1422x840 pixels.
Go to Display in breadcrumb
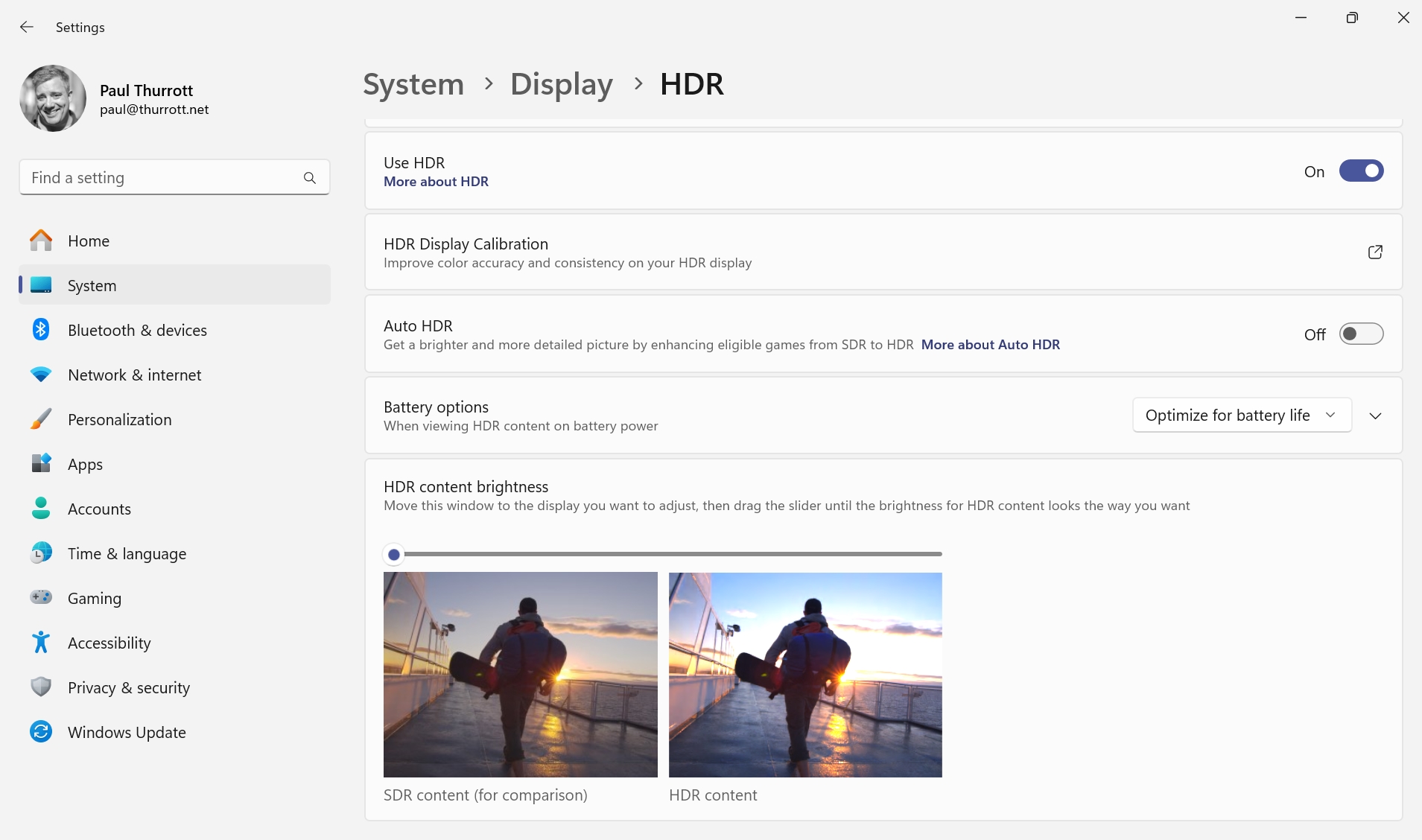coord(561,84)
